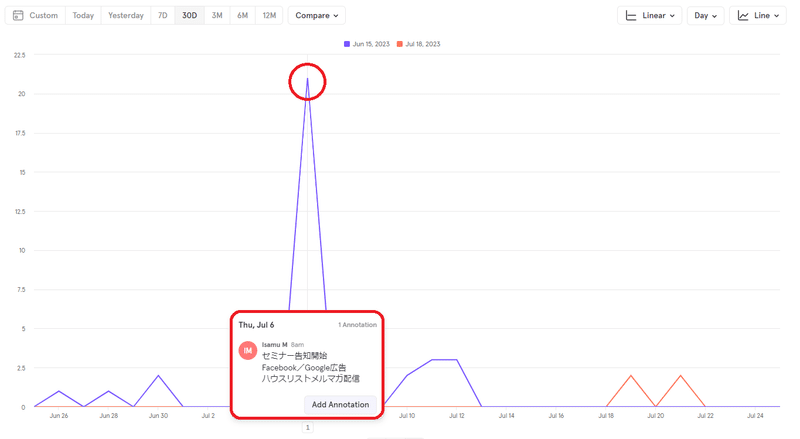Click the 22.5 y-axis value
The height and width of the screenshot is (439, 800).
19,55
